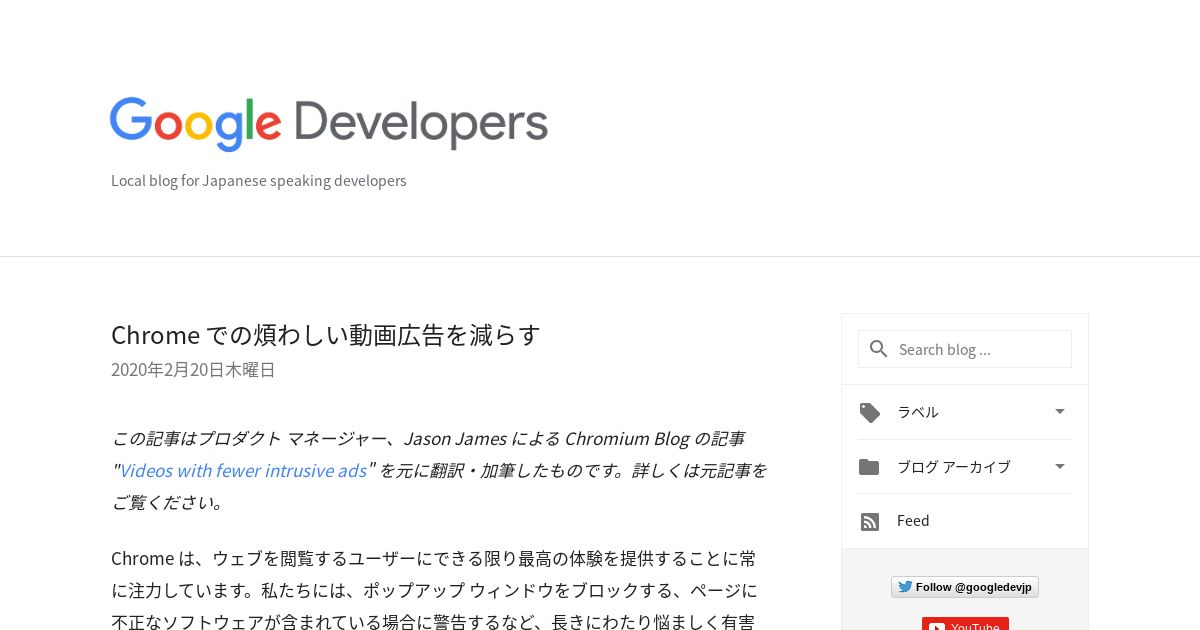Open the ラベル section

coord(964,412)
